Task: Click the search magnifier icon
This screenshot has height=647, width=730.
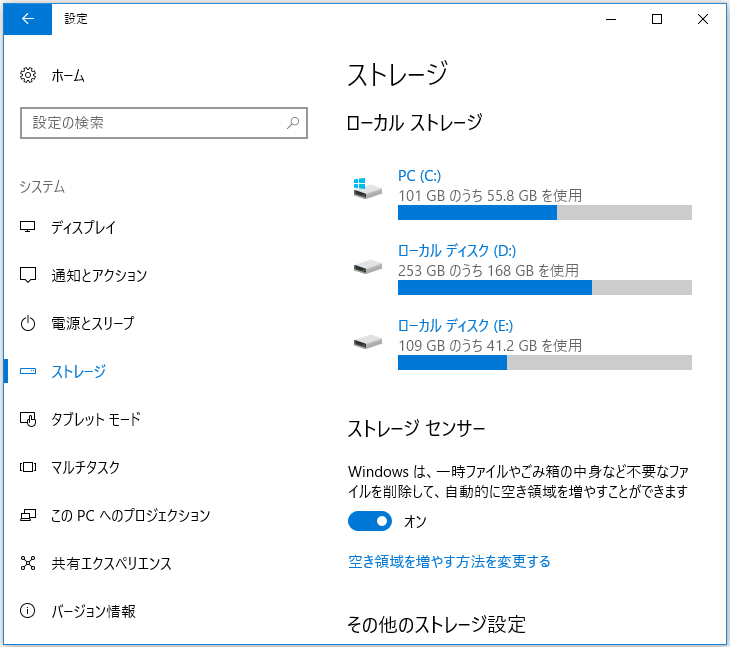Action: [x=293, y=123]
